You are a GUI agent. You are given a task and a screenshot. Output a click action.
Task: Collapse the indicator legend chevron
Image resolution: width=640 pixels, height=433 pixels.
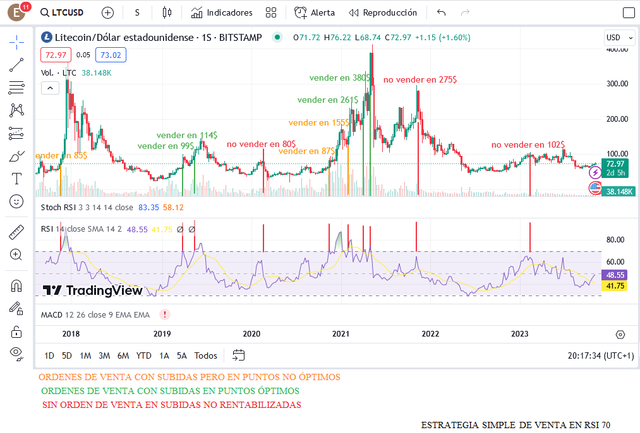click(50, 88)
